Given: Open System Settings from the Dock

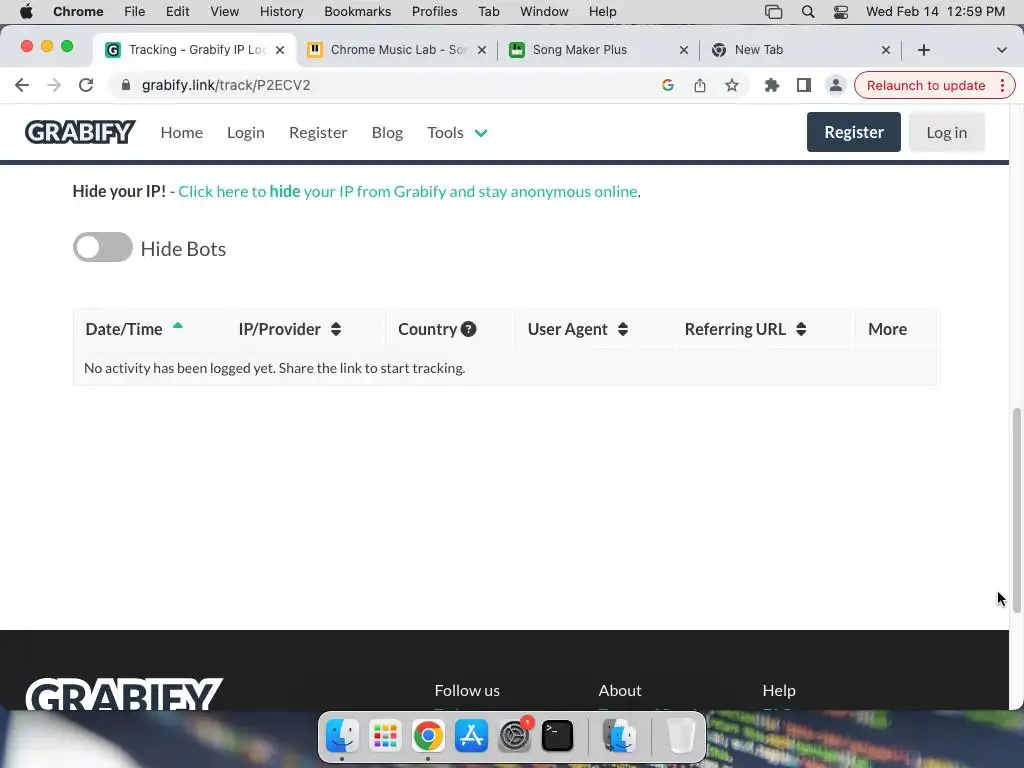Looking at the screenshot, I should coord(515,735).
